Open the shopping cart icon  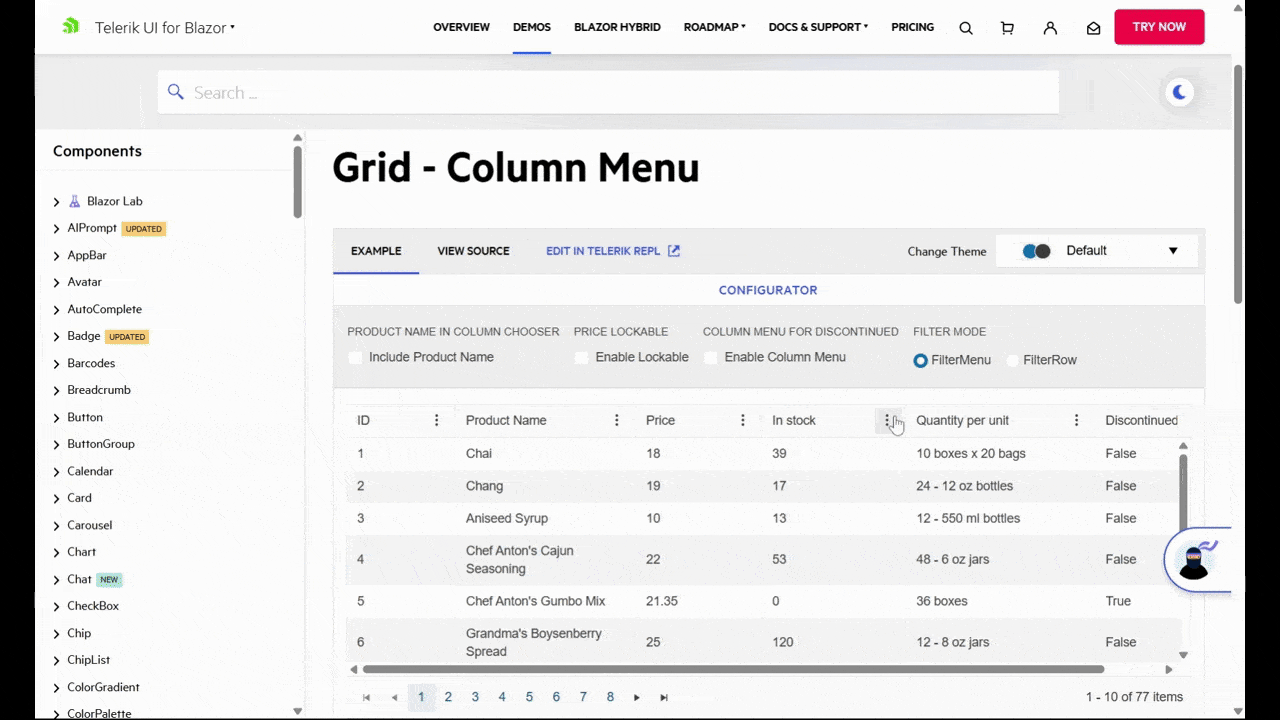pos(1007,27)
